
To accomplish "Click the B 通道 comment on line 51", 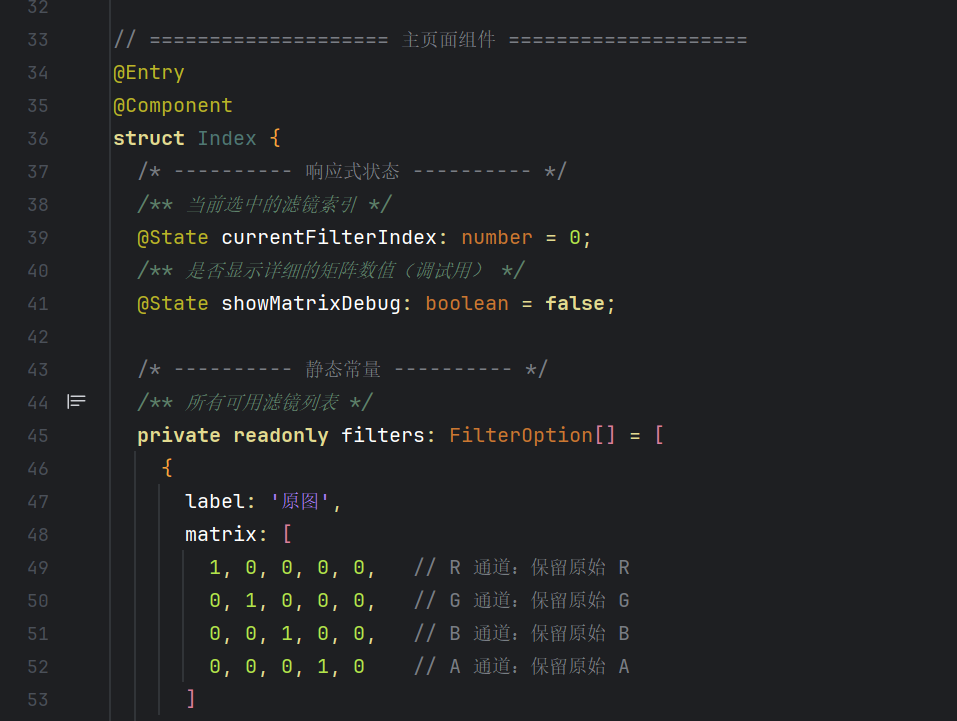I will click(x=522, y=633).
